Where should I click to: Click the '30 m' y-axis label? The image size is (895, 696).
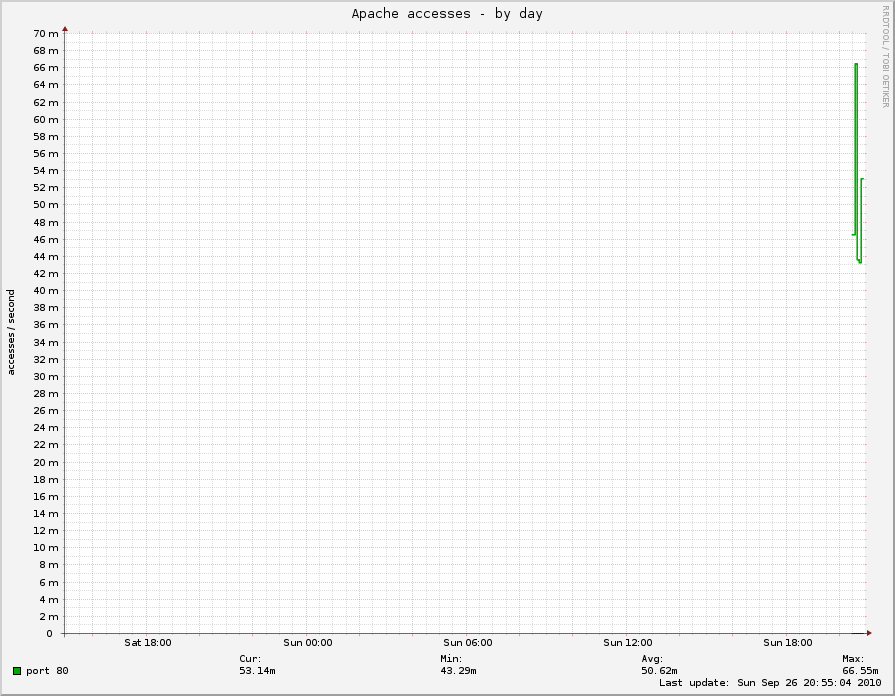click(46, 376)
